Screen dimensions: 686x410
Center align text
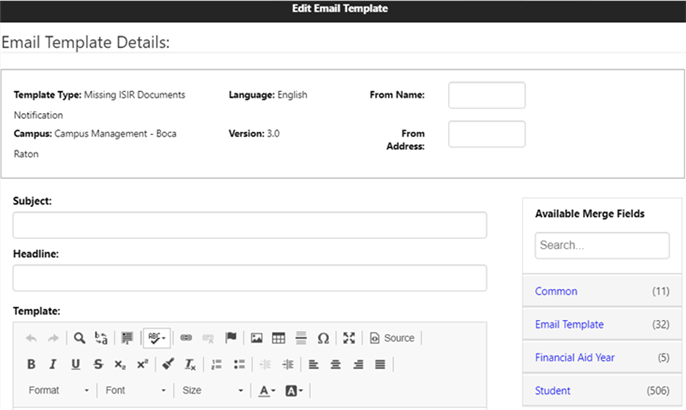point(336,364)
